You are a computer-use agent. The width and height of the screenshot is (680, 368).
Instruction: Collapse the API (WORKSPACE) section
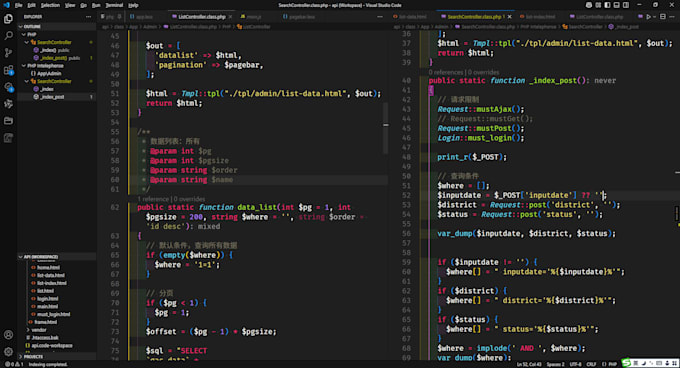(x=21, y=257)
